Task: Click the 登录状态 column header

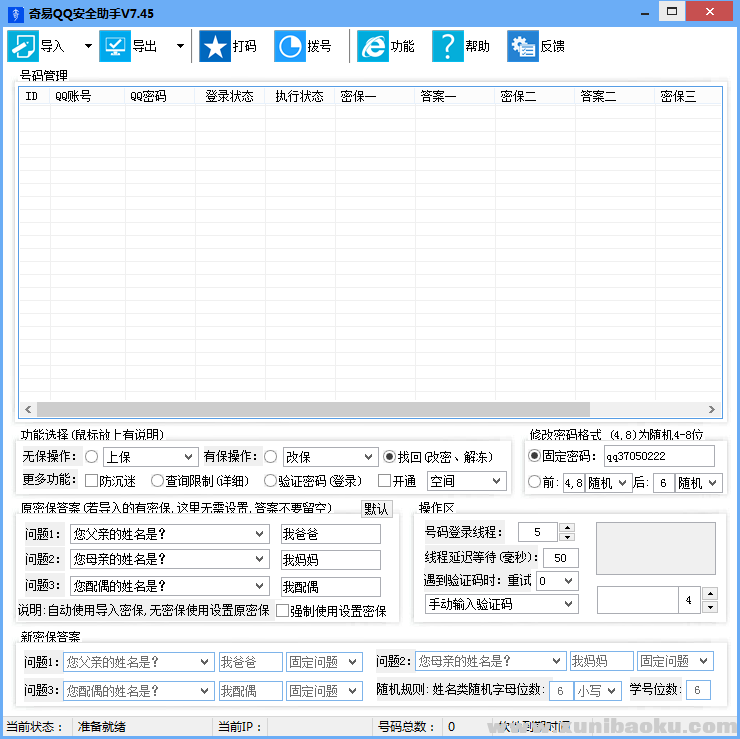Action: (x=229, y=97)
